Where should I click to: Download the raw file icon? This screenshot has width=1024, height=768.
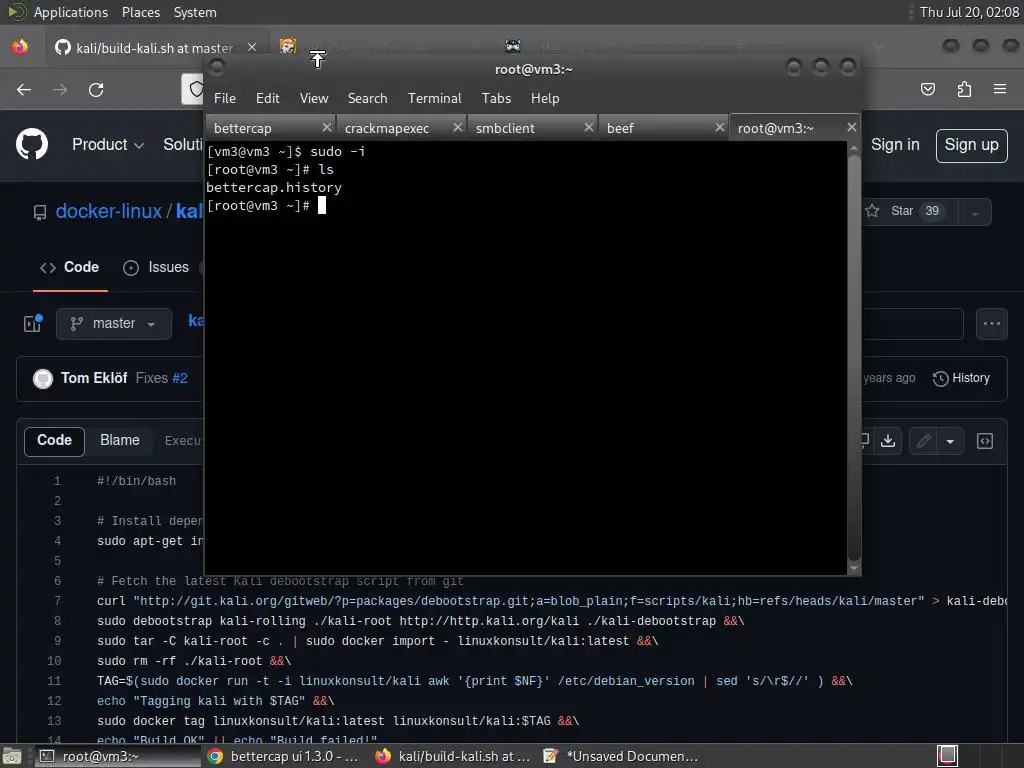888,441
